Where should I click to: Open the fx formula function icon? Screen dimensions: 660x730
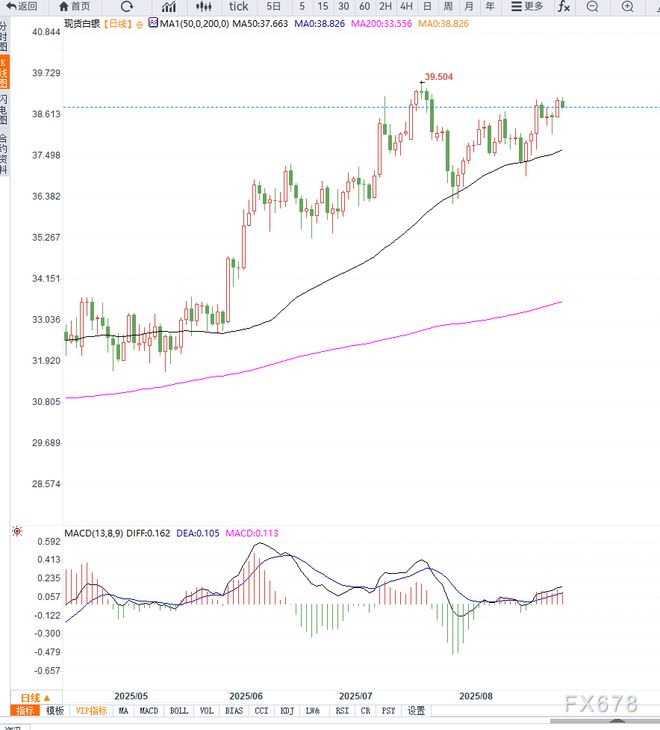[x=563, y=6]
